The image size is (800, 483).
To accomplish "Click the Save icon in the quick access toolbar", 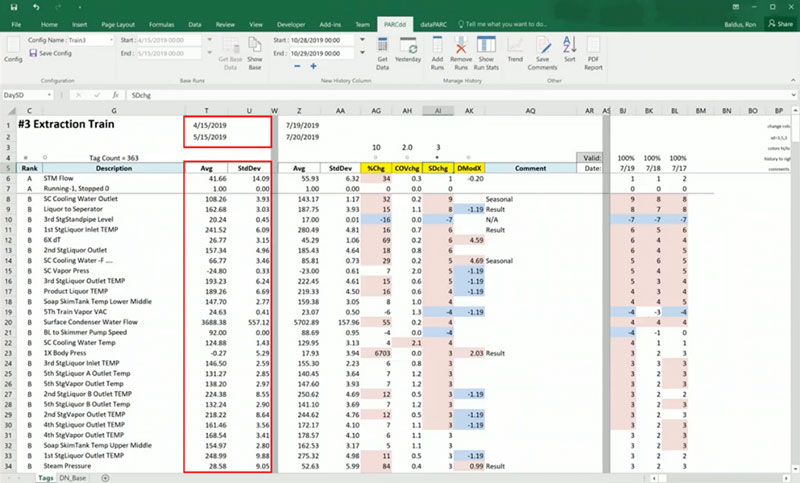I will (14, 7).
